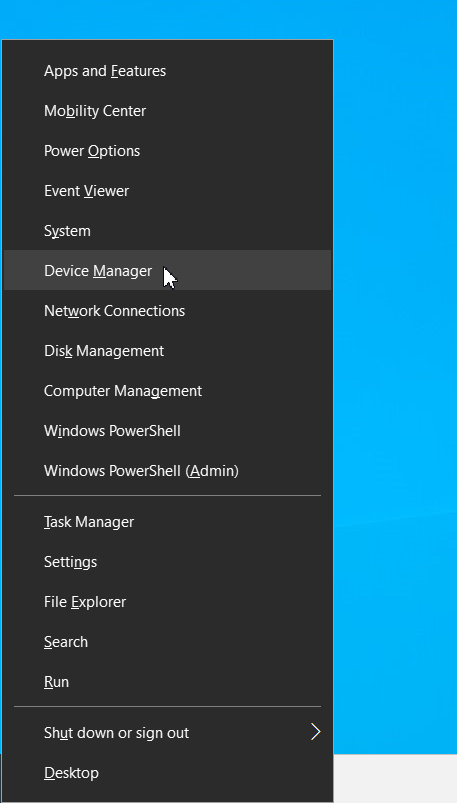Expand Shut down or sign out chevron
Viewport: 457px width, 803px height.
[x=316, y=732]
